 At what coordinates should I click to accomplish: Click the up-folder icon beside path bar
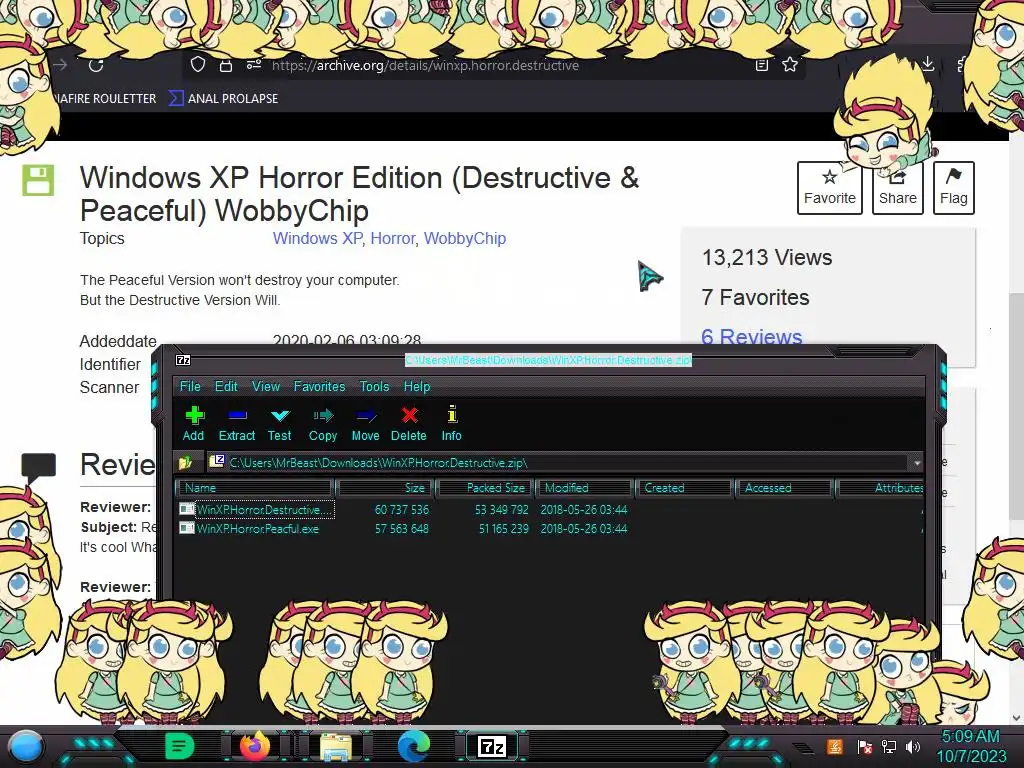(185, 462)
